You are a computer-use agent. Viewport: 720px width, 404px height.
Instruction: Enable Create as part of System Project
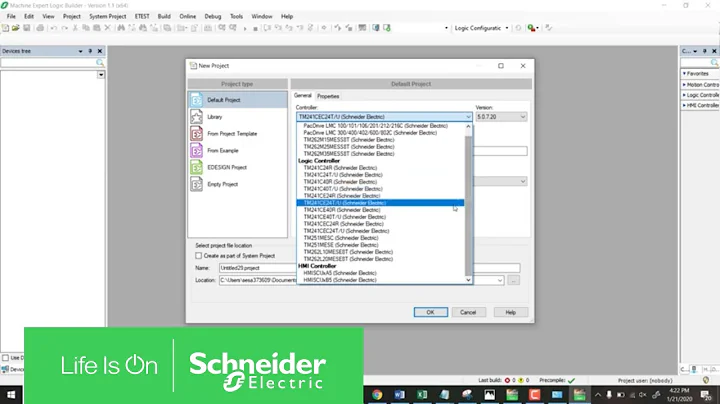(198, 256)
